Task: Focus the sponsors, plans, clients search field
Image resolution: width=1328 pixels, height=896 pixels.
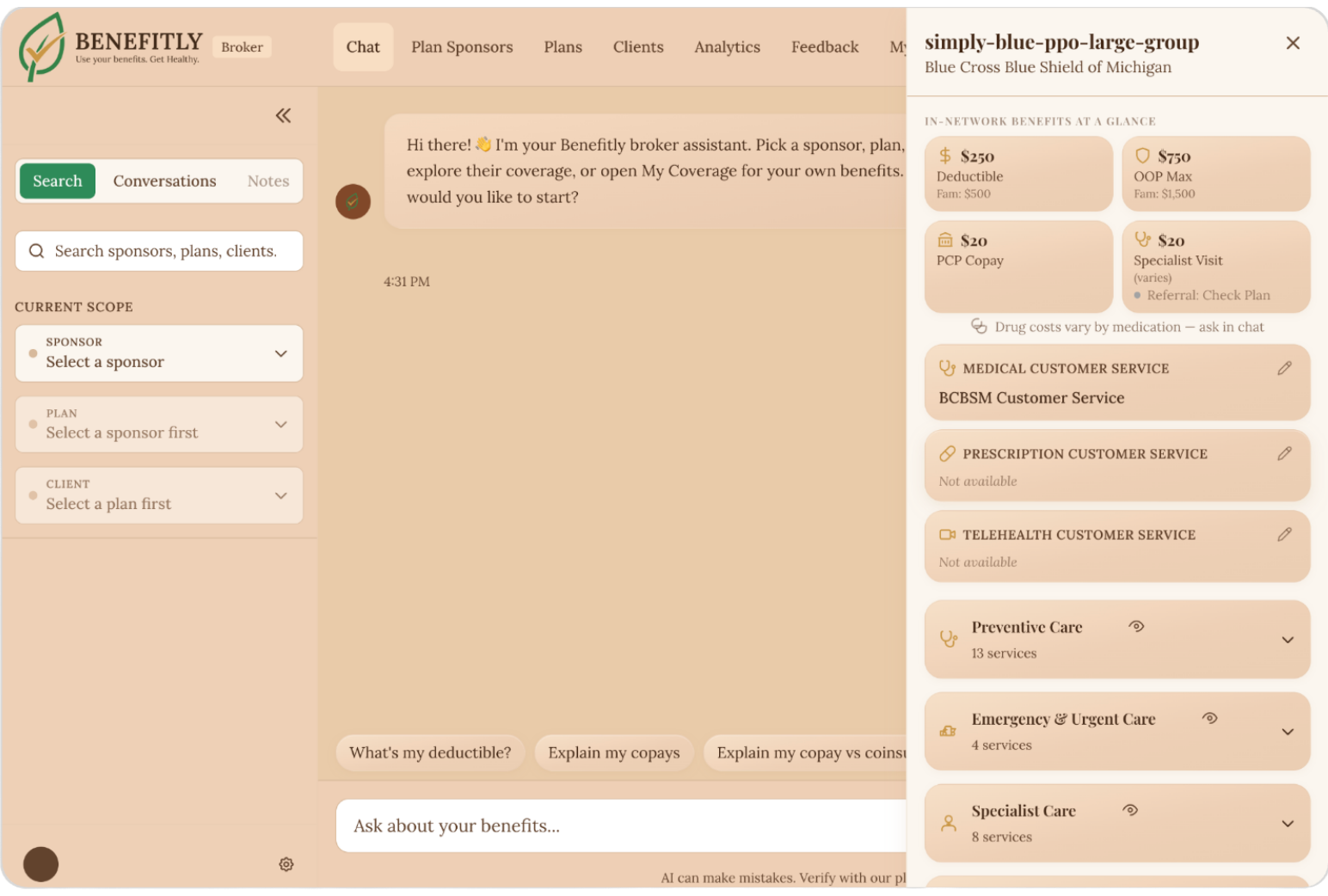Action: coord(159,251)
